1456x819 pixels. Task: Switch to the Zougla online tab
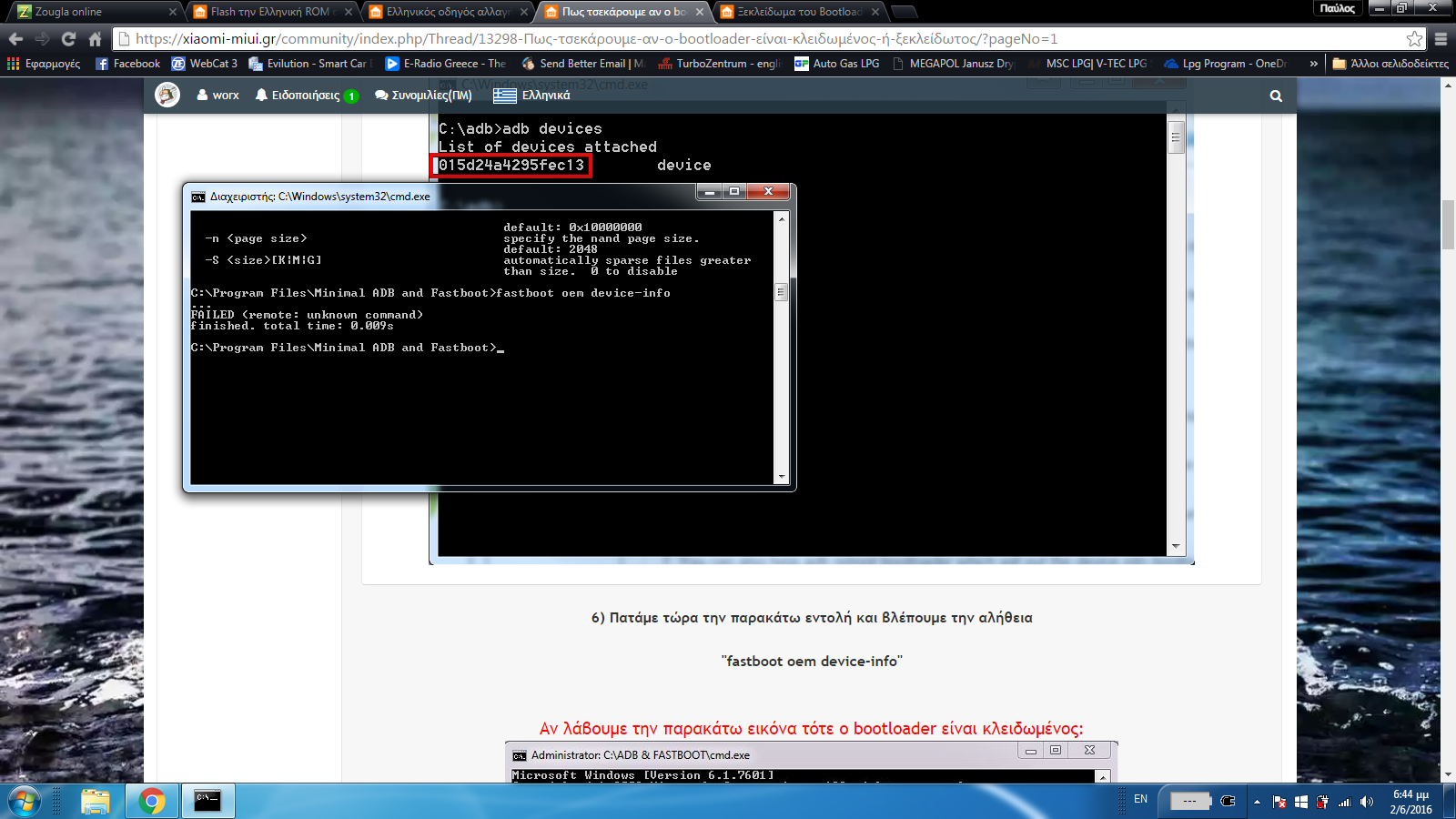tap(91, 12)
